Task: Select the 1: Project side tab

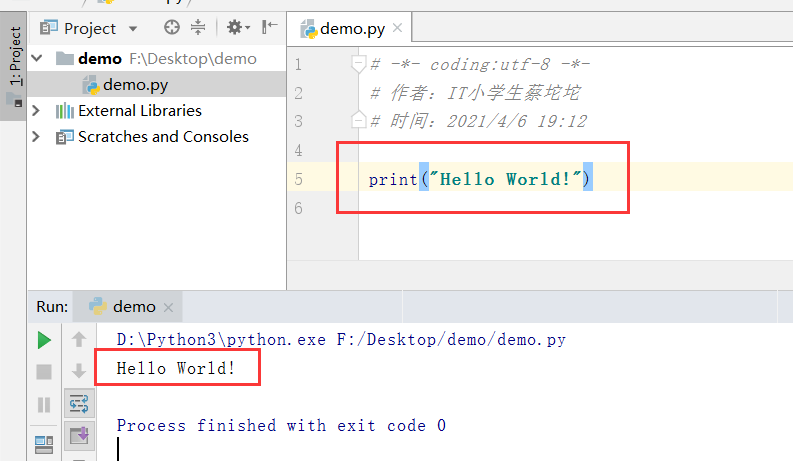Action: coord(14,66)
